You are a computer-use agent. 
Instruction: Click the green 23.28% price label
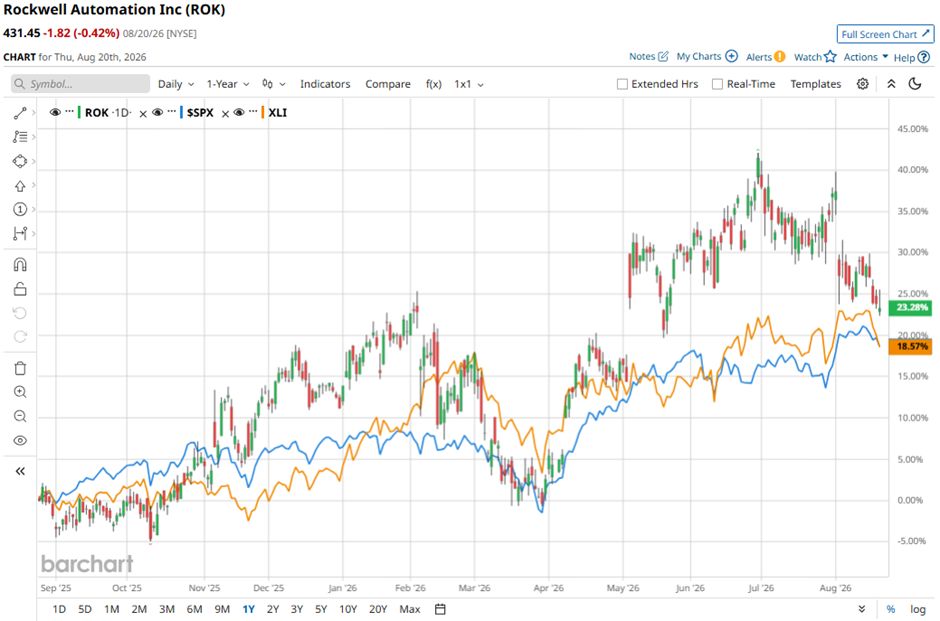click(910, 308)
